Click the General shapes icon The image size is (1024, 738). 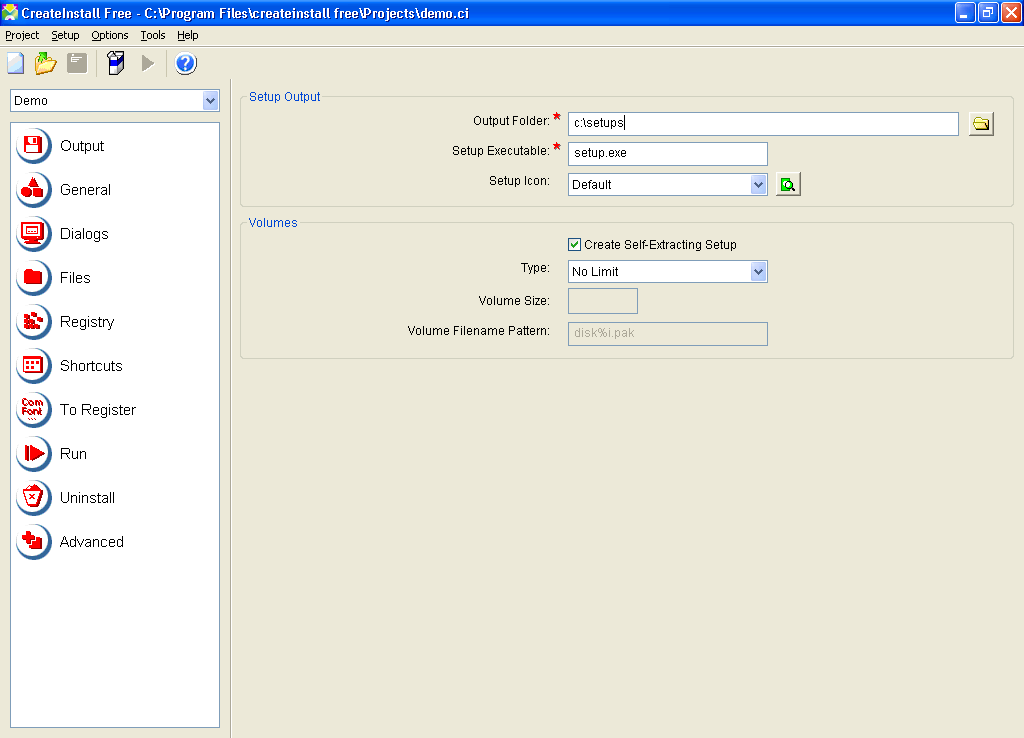33,189
